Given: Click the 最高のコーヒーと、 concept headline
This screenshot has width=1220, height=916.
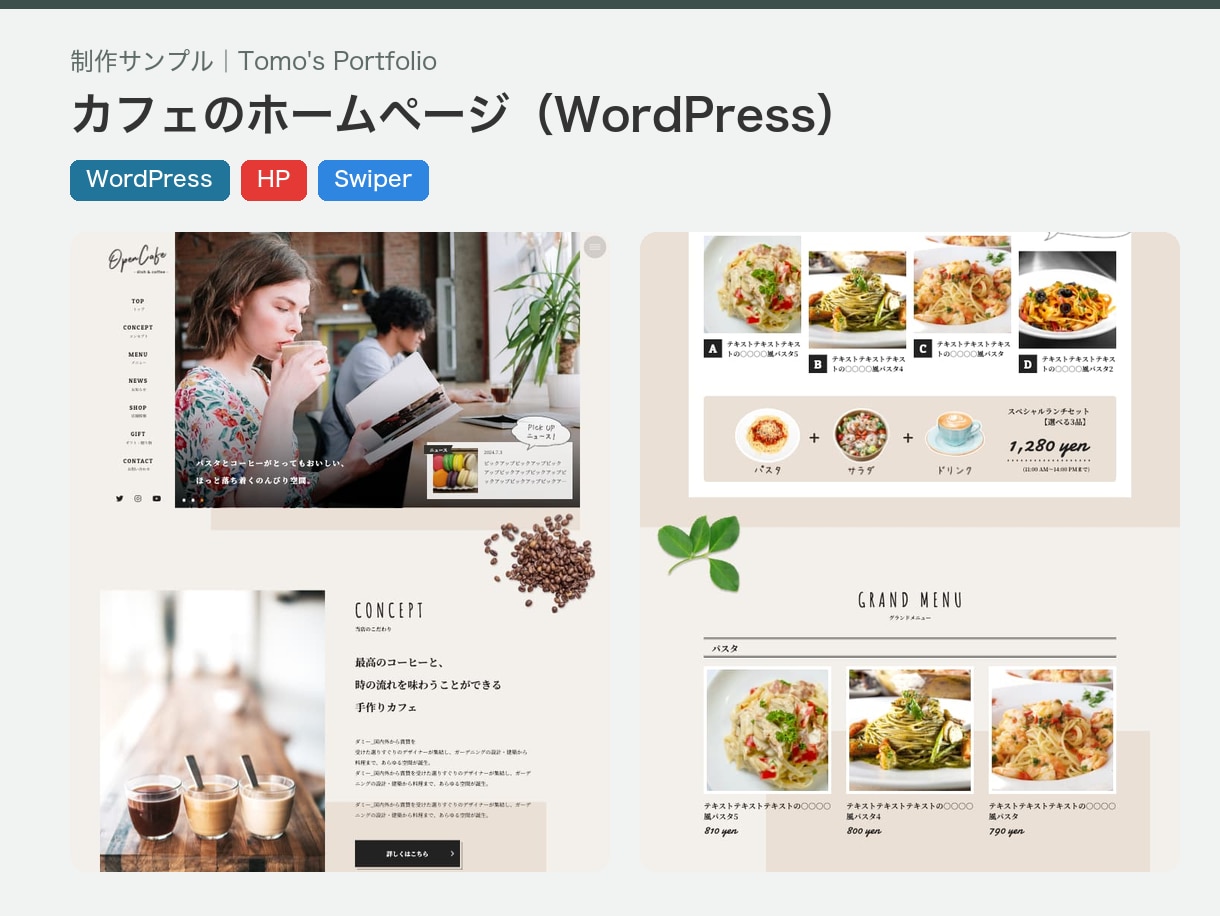Looking at the screenshot, I should coord(399,662).
